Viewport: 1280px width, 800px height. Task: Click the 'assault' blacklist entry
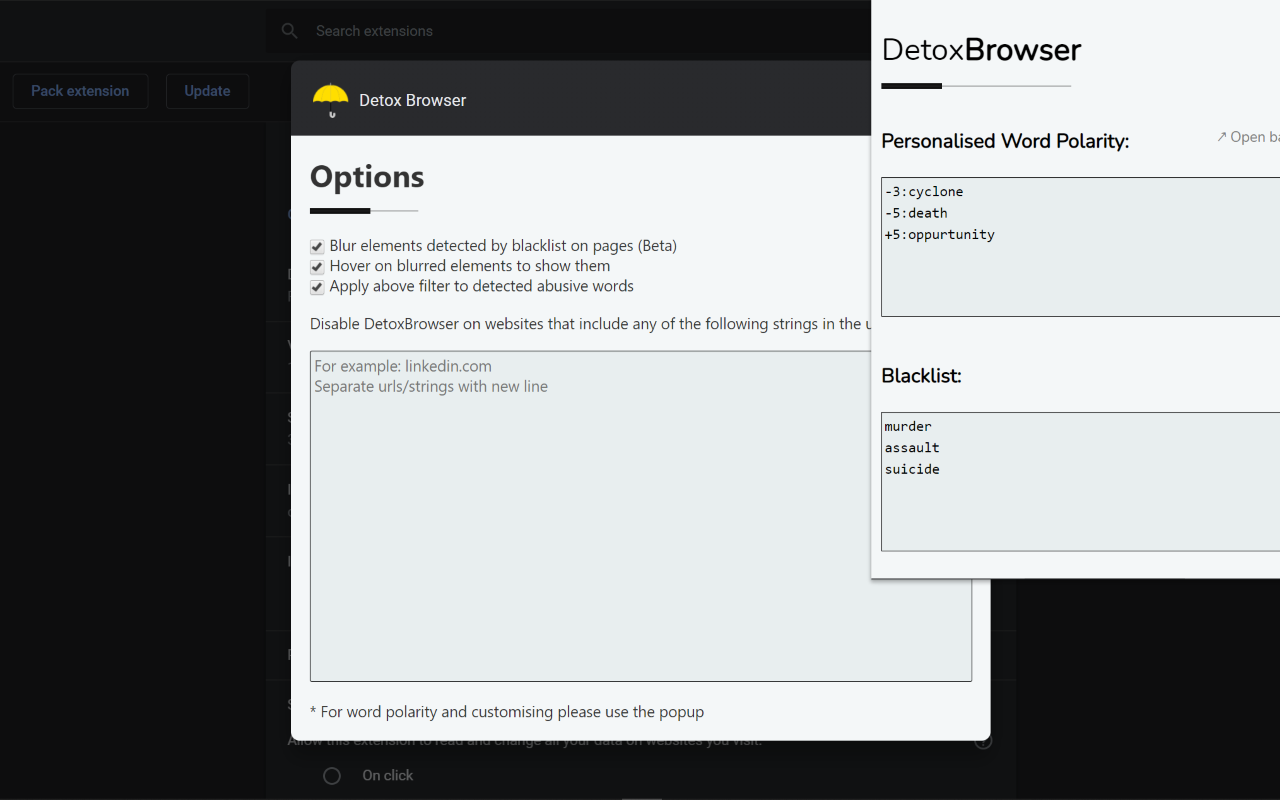click(912, 448)
